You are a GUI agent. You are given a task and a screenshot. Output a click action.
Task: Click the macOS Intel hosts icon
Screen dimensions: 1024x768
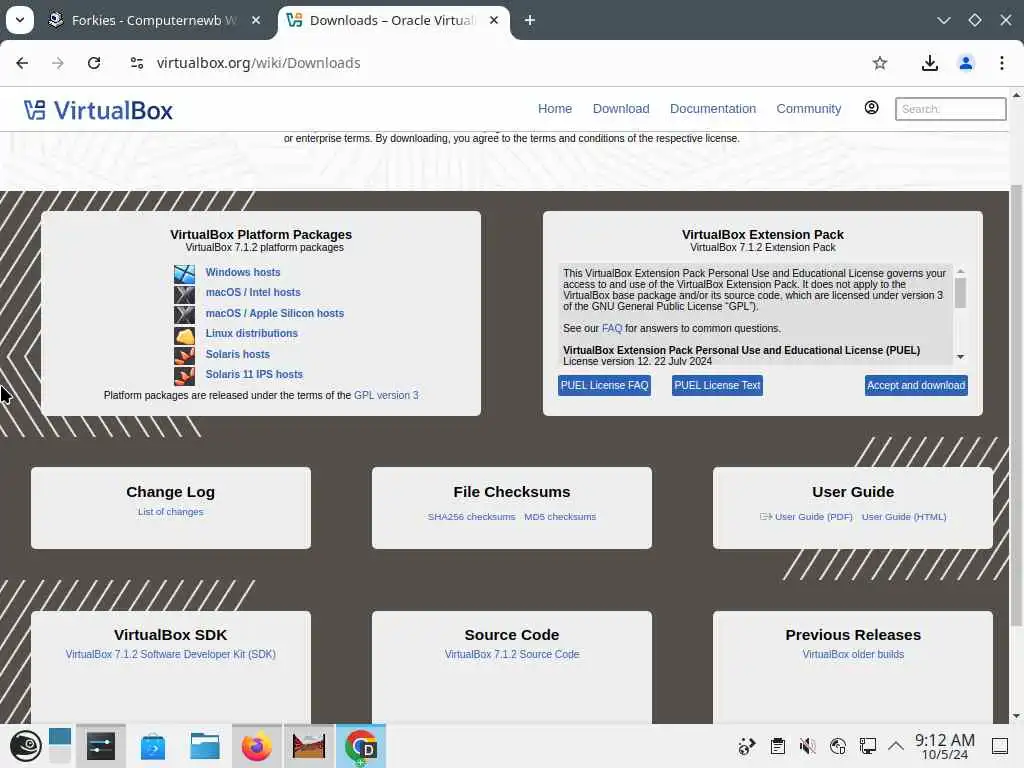[184, 294]
